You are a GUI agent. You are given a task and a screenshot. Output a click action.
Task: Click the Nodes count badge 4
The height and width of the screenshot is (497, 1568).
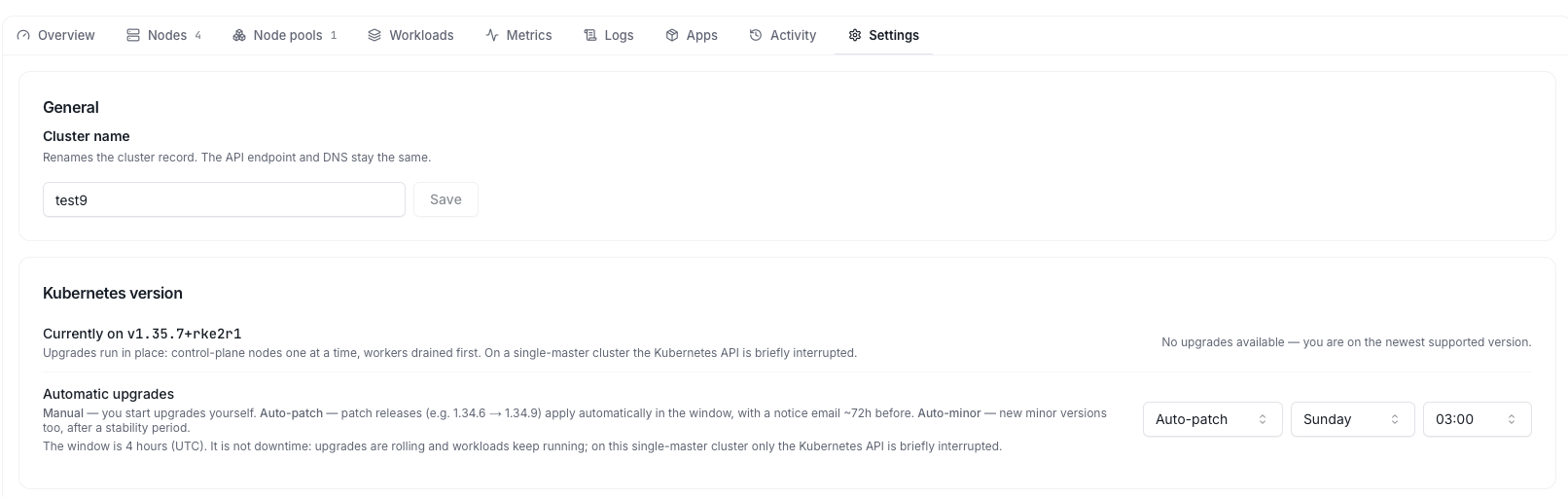(197, 36)
